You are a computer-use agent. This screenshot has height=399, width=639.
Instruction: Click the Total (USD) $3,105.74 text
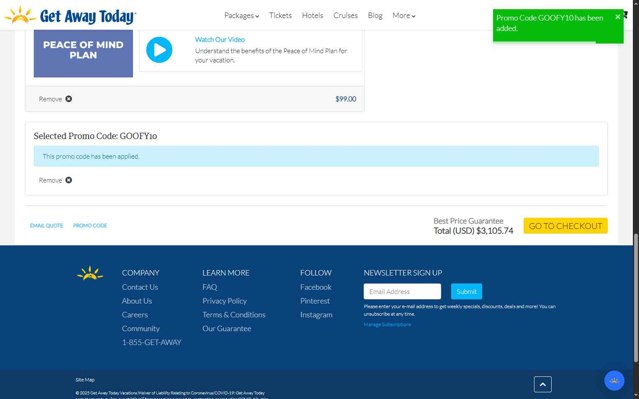pos(473,231)
